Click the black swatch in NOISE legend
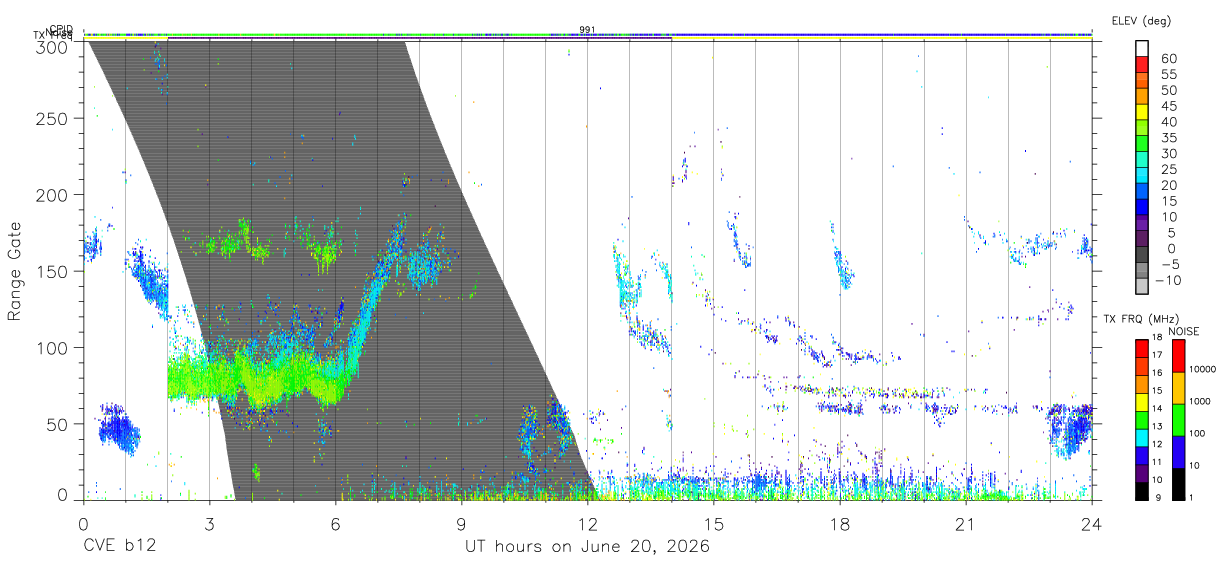 coord(1179,484)
